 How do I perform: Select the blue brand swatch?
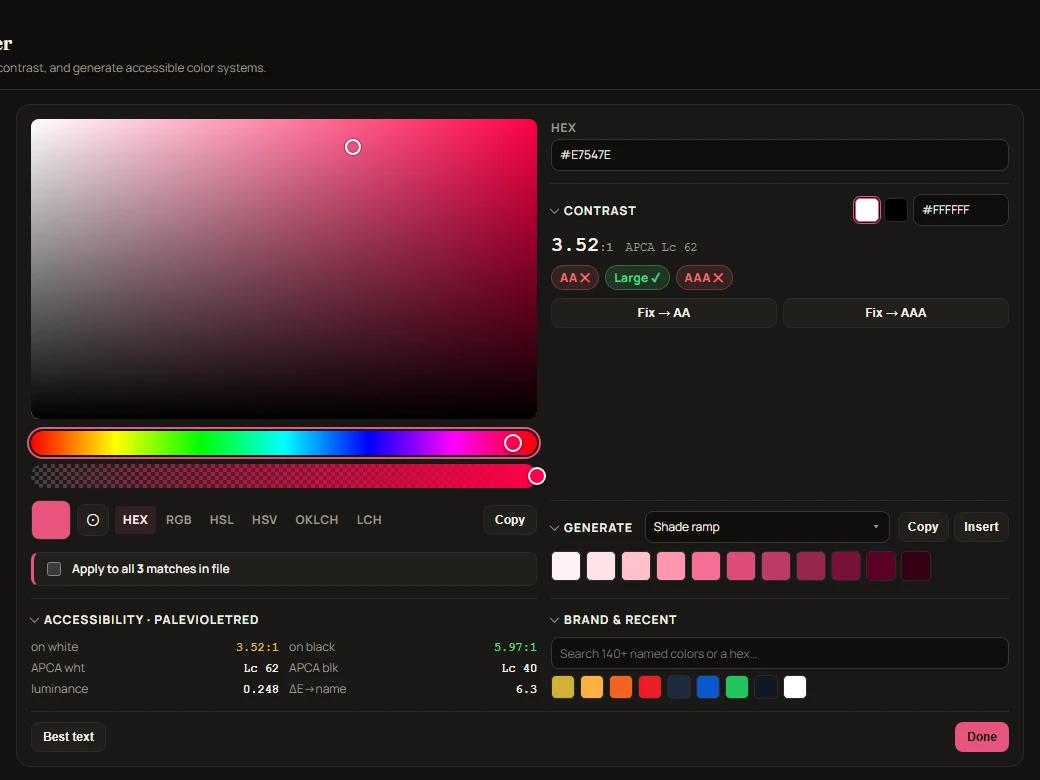pos(708,687)
